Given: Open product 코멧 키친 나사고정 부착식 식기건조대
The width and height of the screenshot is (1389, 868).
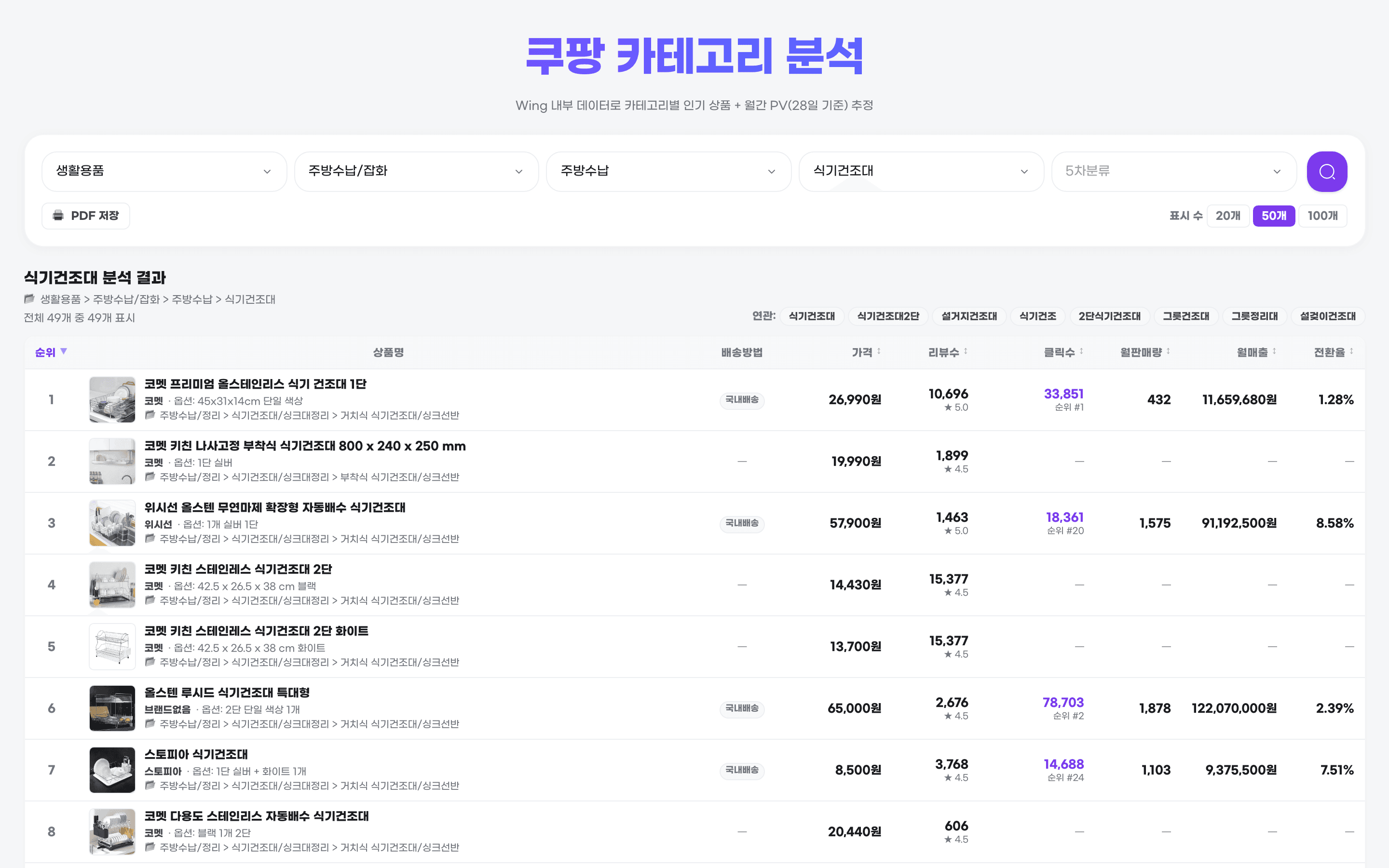Looking at the screenshot, I should point(305,446).
